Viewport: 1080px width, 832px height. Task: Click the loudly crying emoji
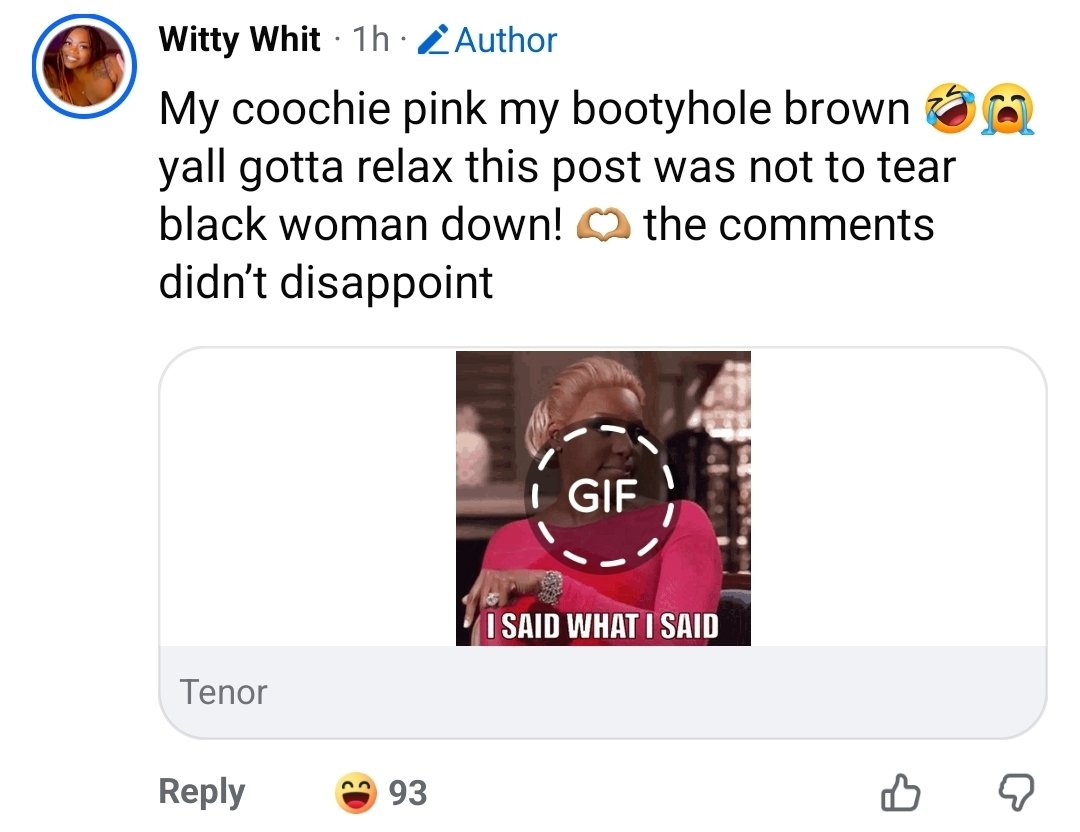1008,109
